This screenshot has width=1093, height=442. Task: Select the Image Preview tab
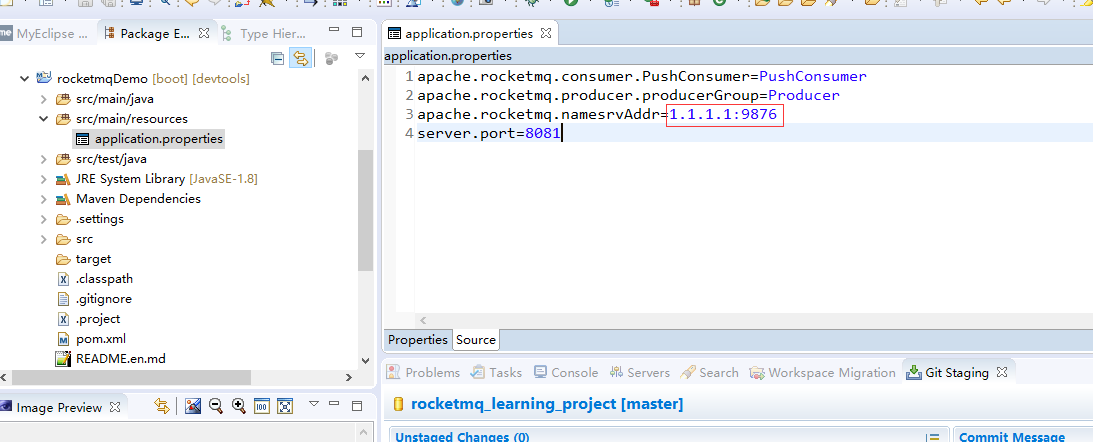[59, 407]
